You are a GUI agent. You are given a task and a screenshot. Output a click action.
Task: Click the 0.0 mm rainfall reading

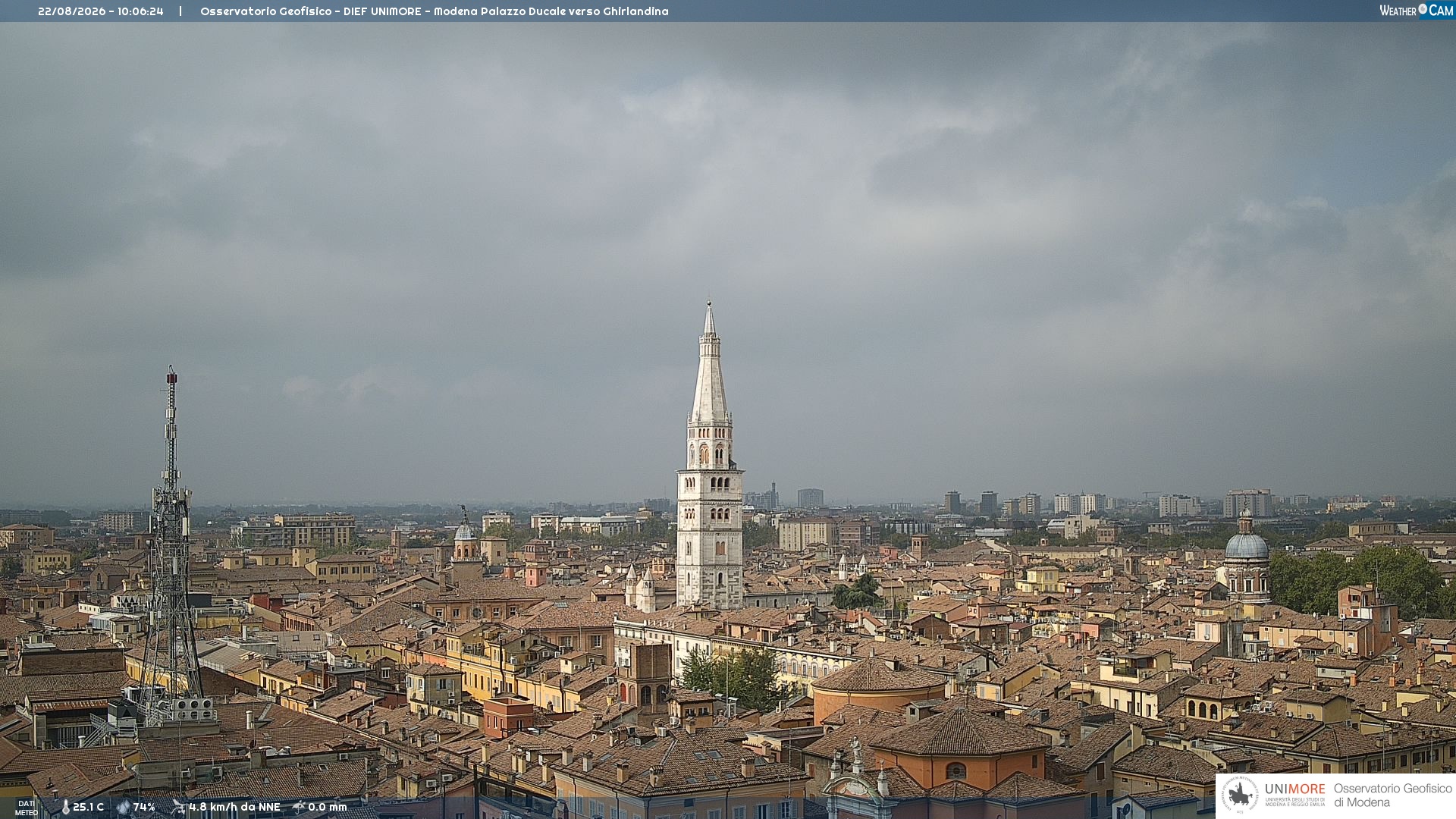tap(327, 808)
